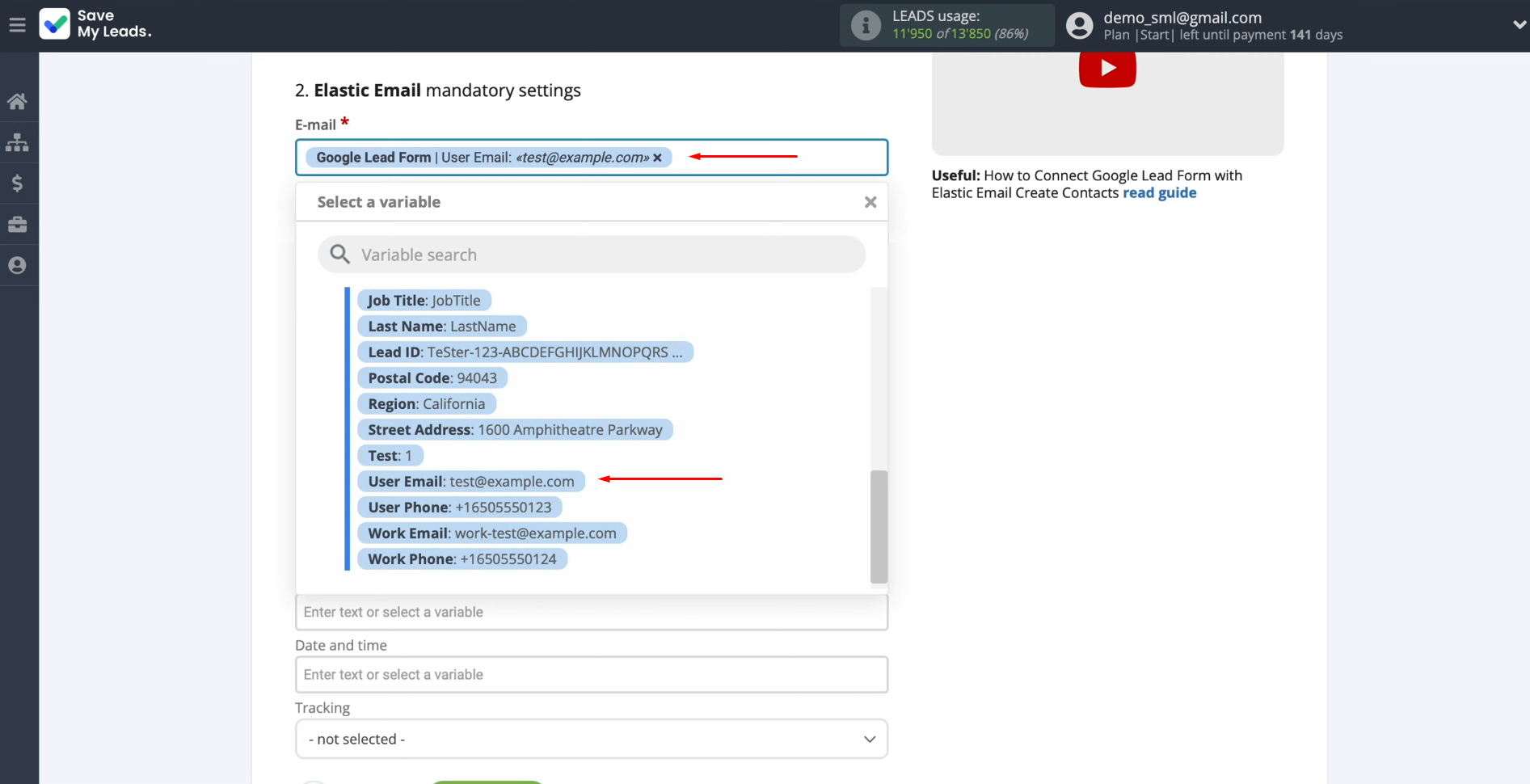Image resolution: width=1530 pixels, height=784 pixels.
Task: Click the Date and time input field
Action: click(592, 675)
